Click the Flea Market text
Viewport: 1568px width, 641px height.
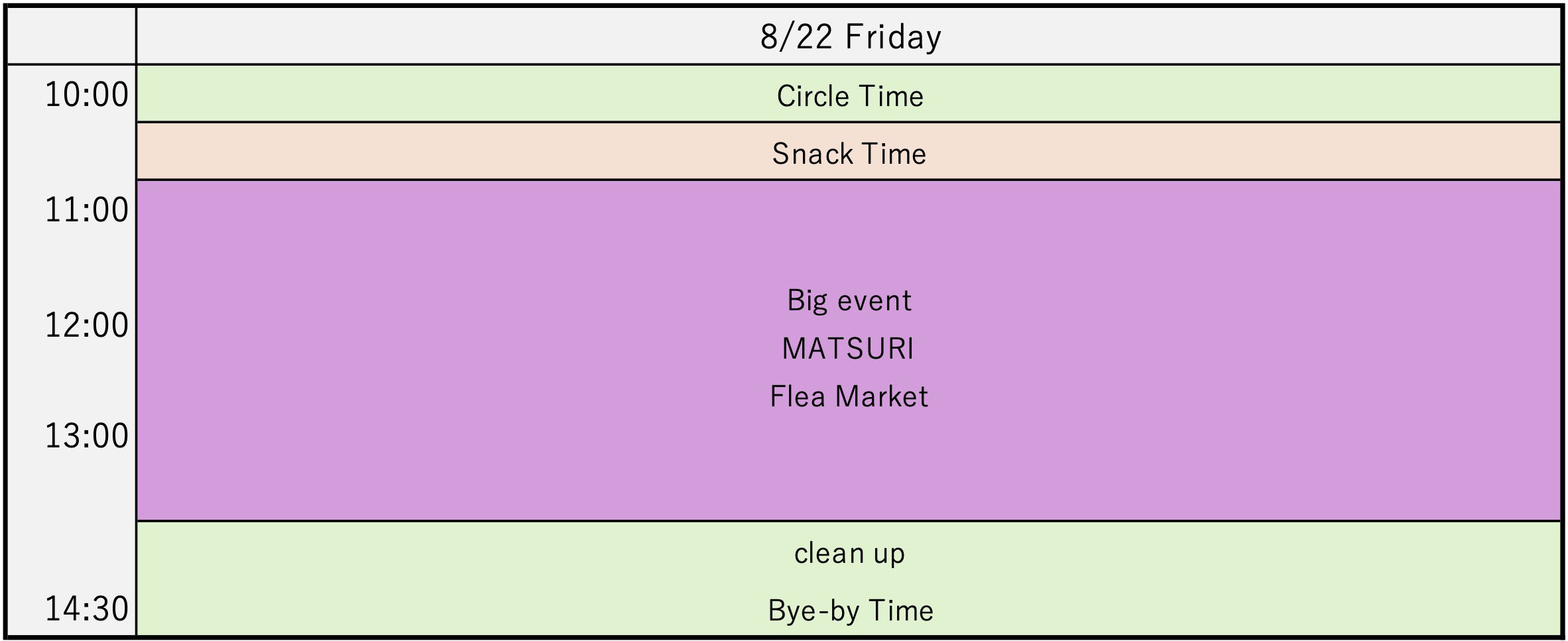[849, 396]
